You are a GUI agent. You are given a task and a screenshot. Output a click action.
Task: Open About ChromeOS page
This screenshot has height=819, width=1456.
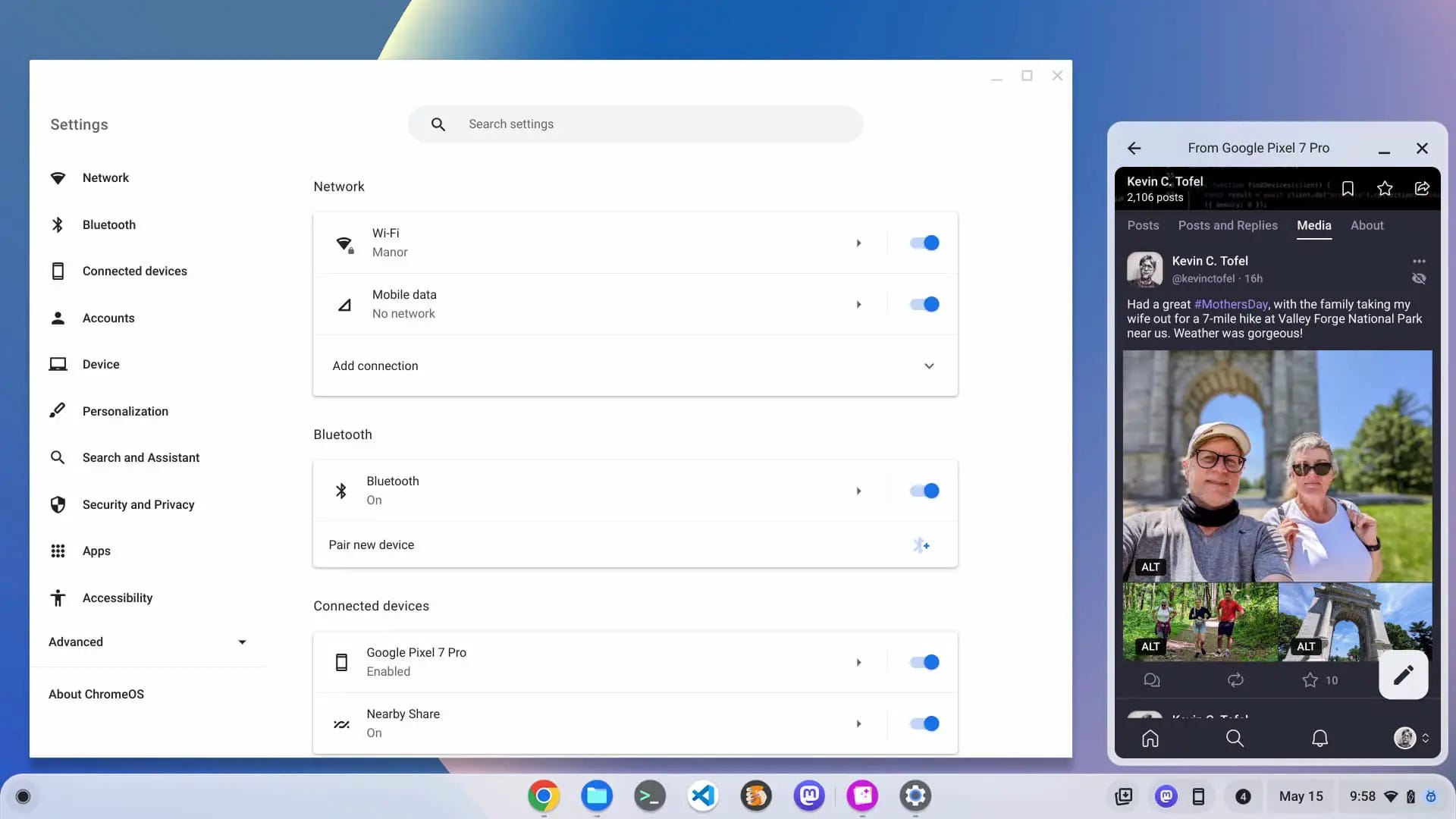coord(96,694)
